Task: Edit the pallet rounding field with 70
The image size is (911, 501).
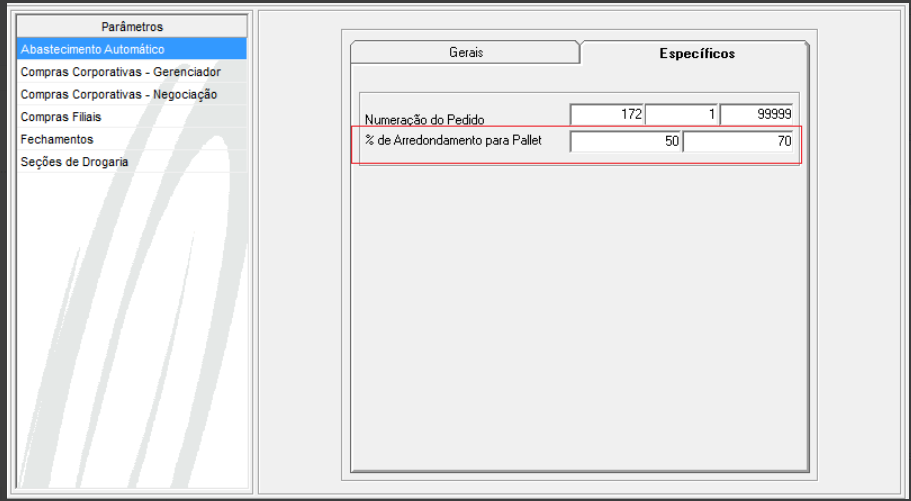Action: point(738,141)
